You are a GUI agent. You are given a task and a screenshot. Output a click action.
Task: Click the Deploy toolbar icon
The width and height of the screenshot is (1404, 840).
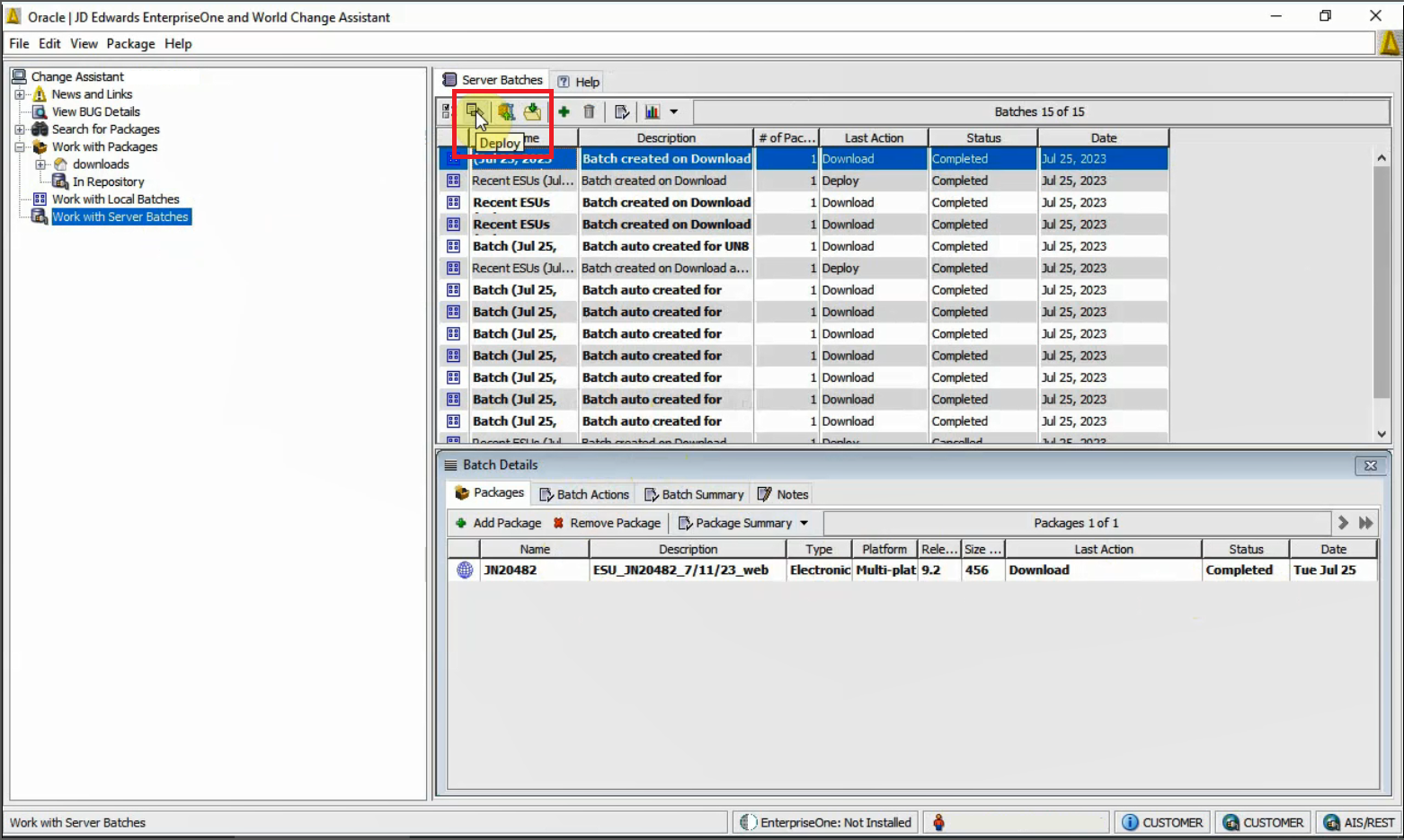[x=474, y=111]
